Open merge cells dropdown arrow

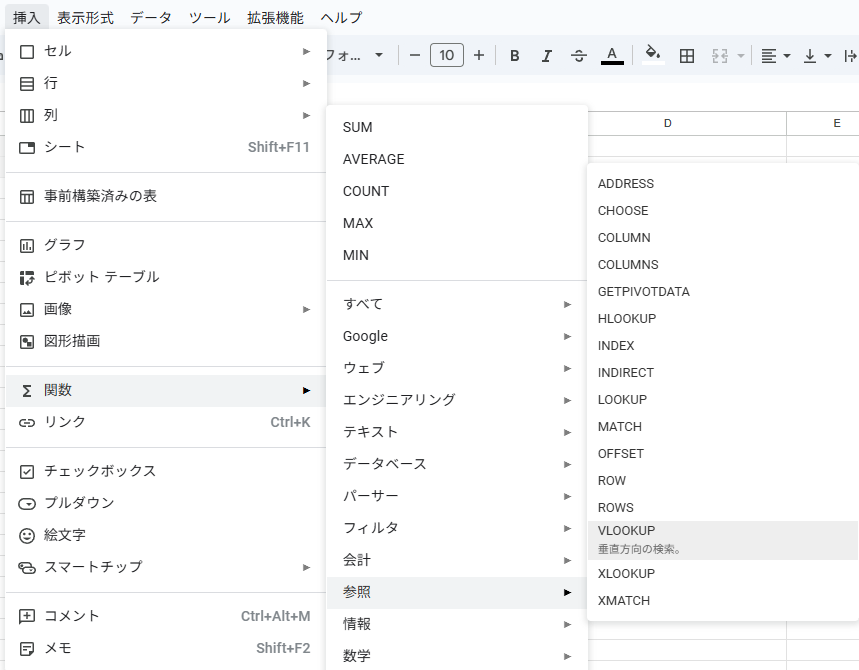tap(741, 56)
